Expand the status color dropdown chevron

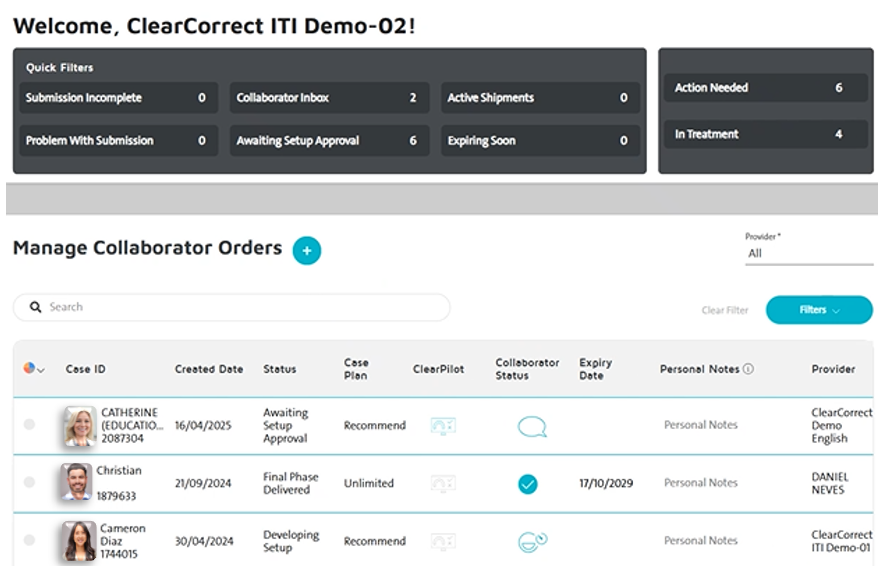click(41, 370)
